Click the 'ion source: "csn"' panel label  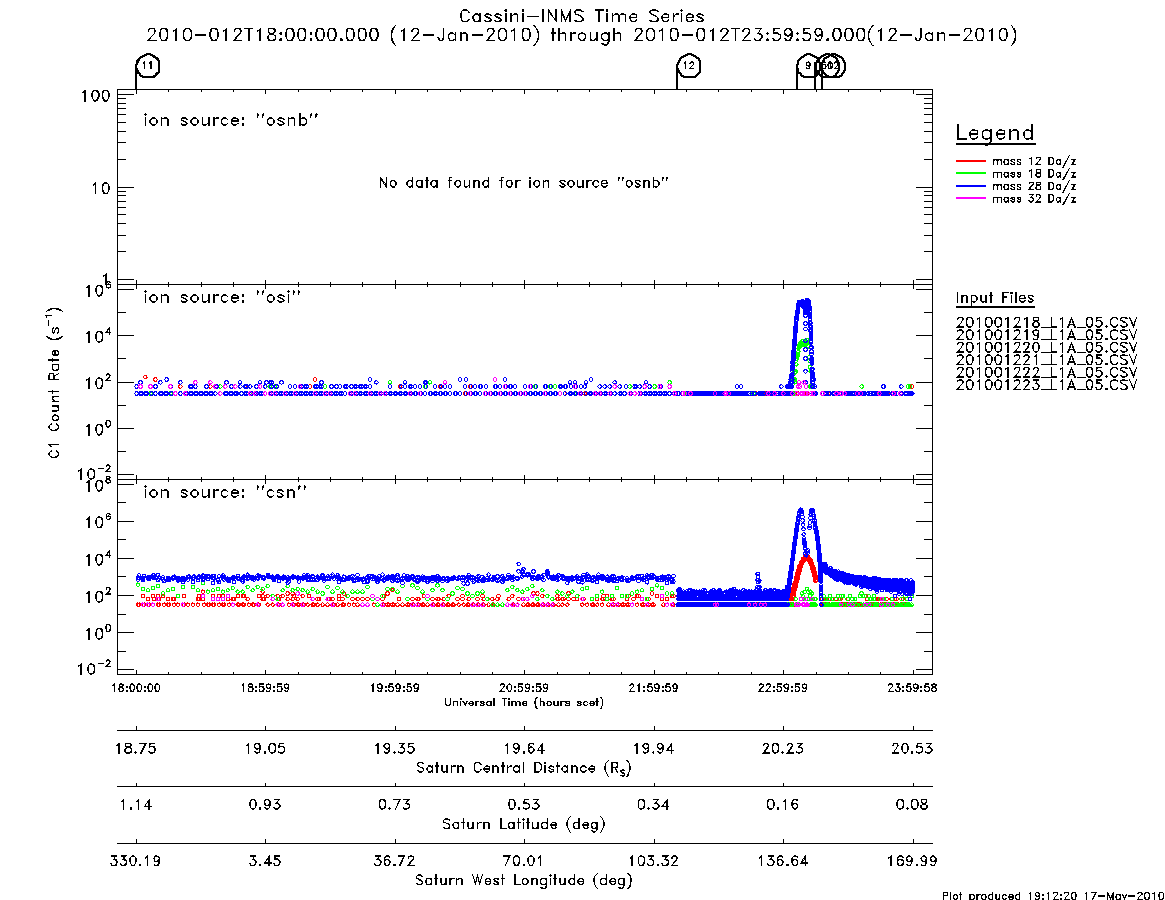point(225,492)
